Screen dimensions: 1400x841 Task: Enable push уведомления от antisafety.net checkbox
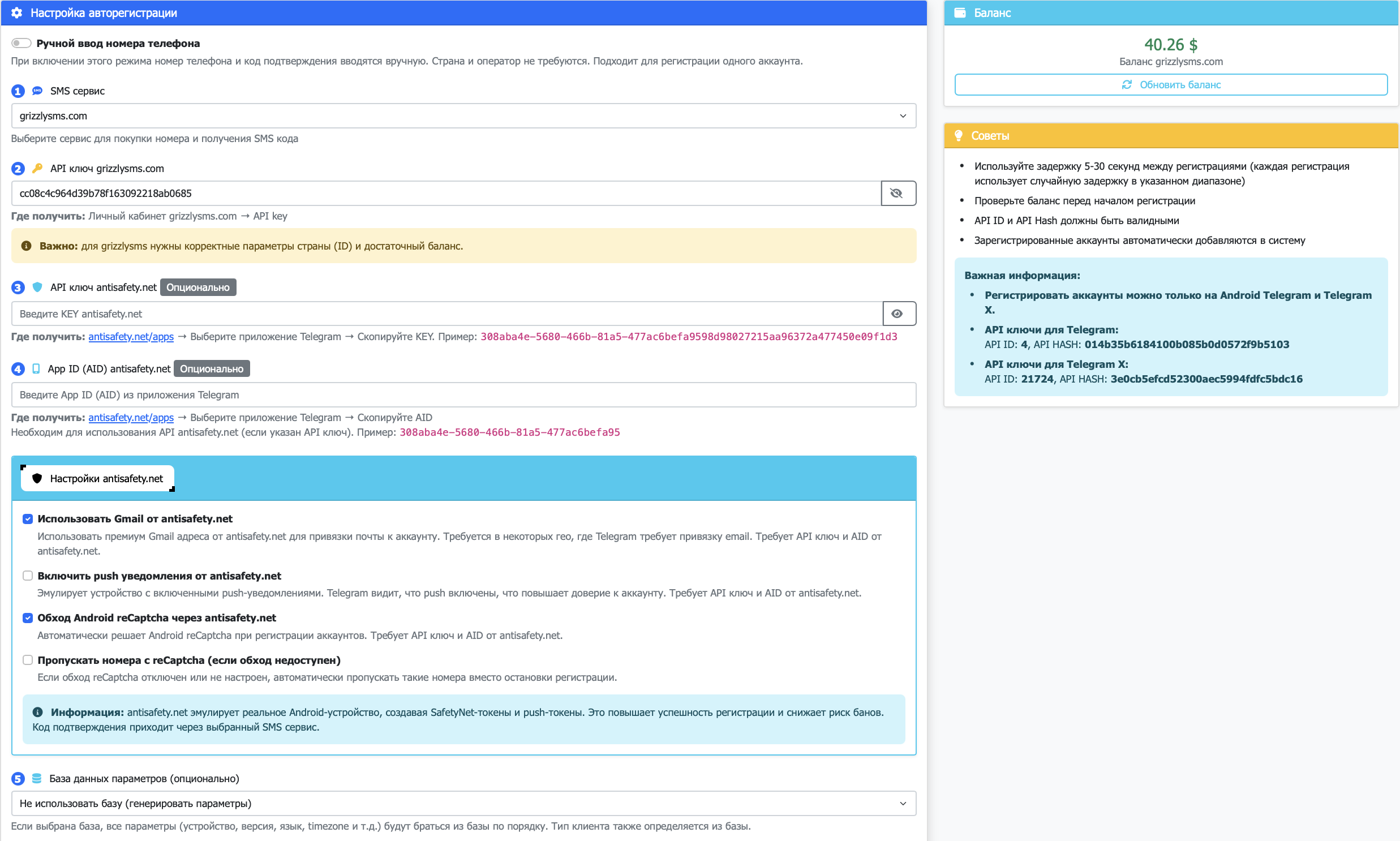pos(28,575)
